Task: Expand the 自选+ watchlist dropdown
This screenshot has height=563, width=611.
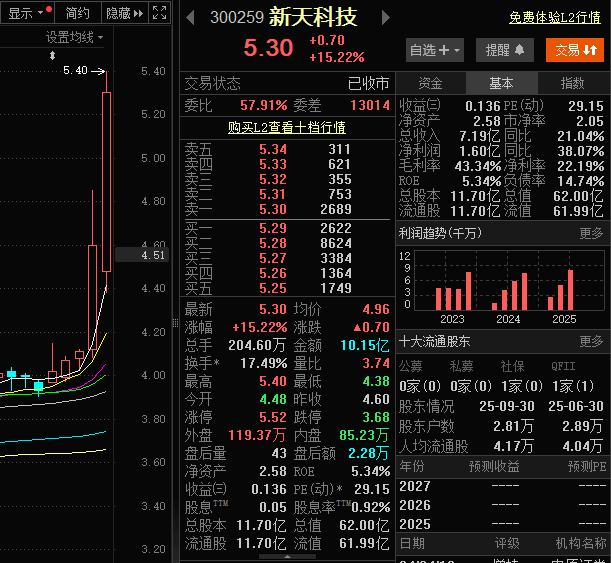Action: tap(435, 49)
